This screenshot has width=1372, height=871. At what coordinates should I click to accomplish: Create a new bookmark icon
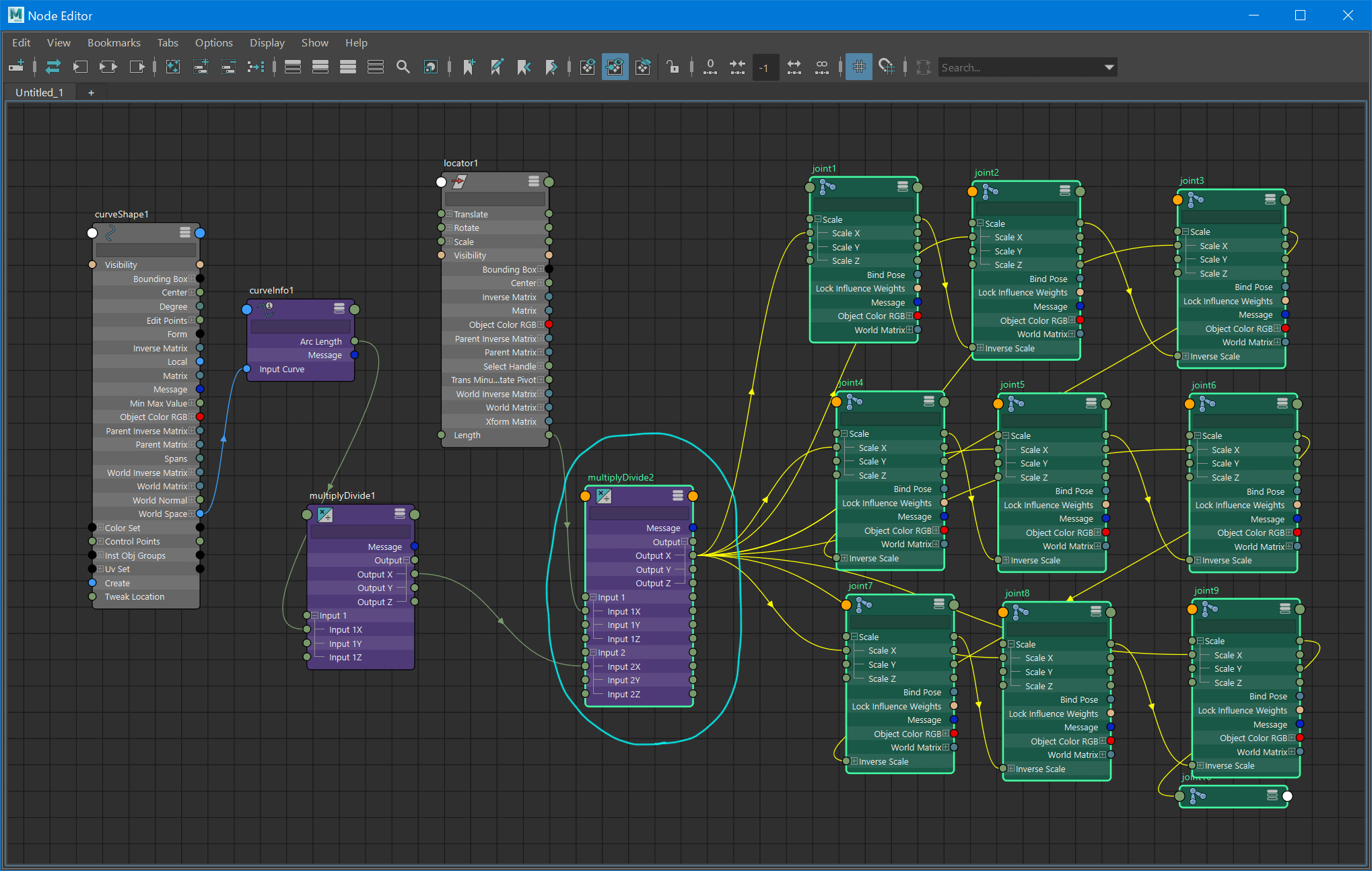tap(469, 67)
